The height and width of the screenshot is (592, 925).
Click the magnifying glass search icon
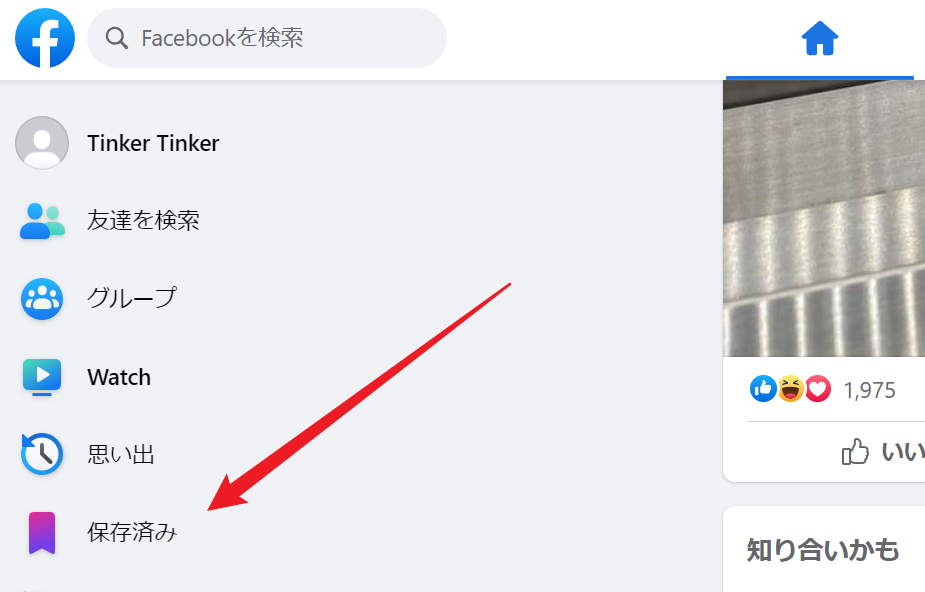116,38
